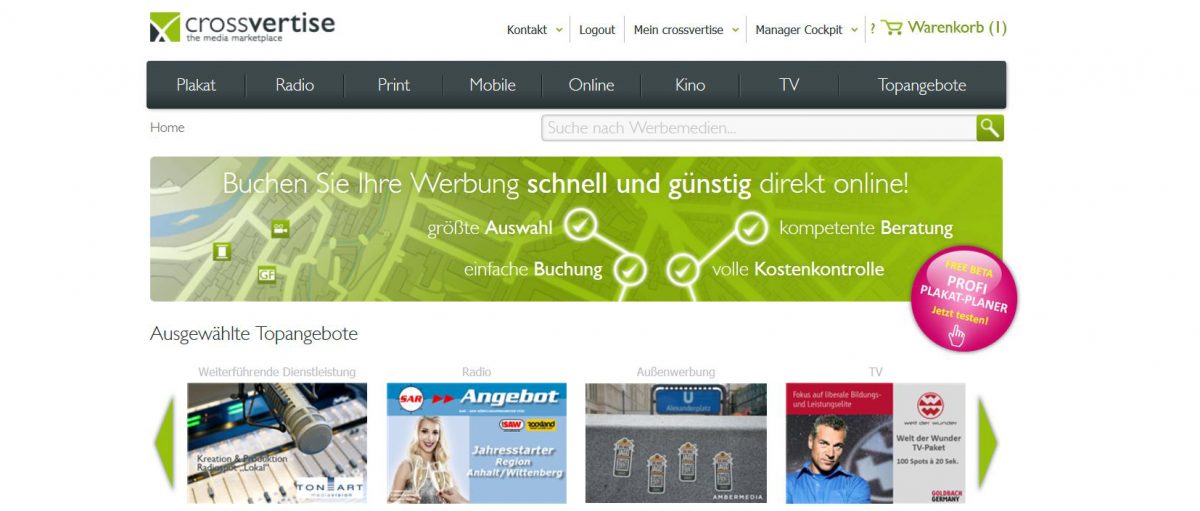Open the Jahresstarter Anhalt/Wittenberg offer thumbnail
The width and height of the screenshot is (1200, 511).
click(477, 443)
